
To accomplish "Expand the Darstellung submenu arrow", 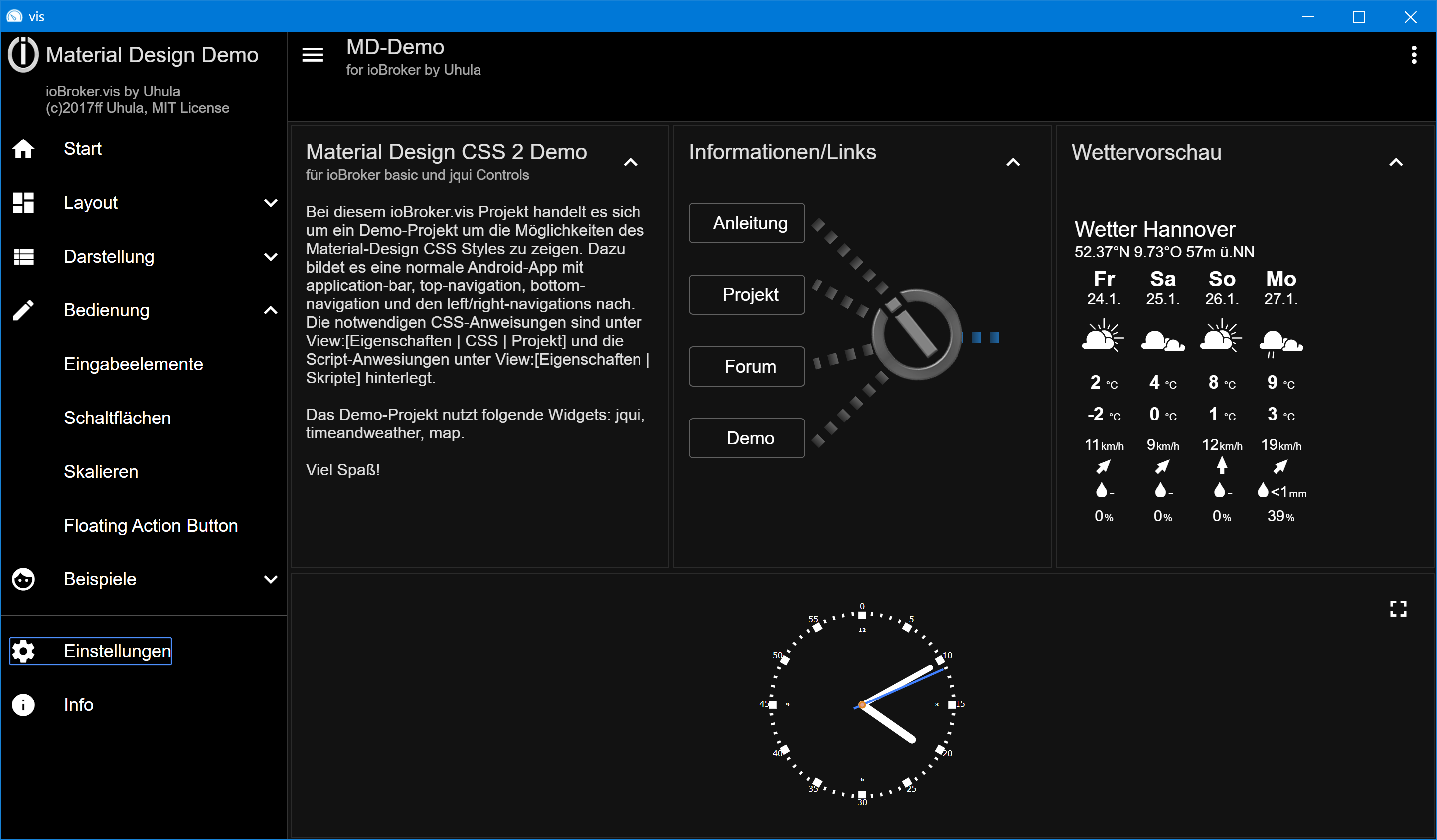I will (x=271, y=257).
